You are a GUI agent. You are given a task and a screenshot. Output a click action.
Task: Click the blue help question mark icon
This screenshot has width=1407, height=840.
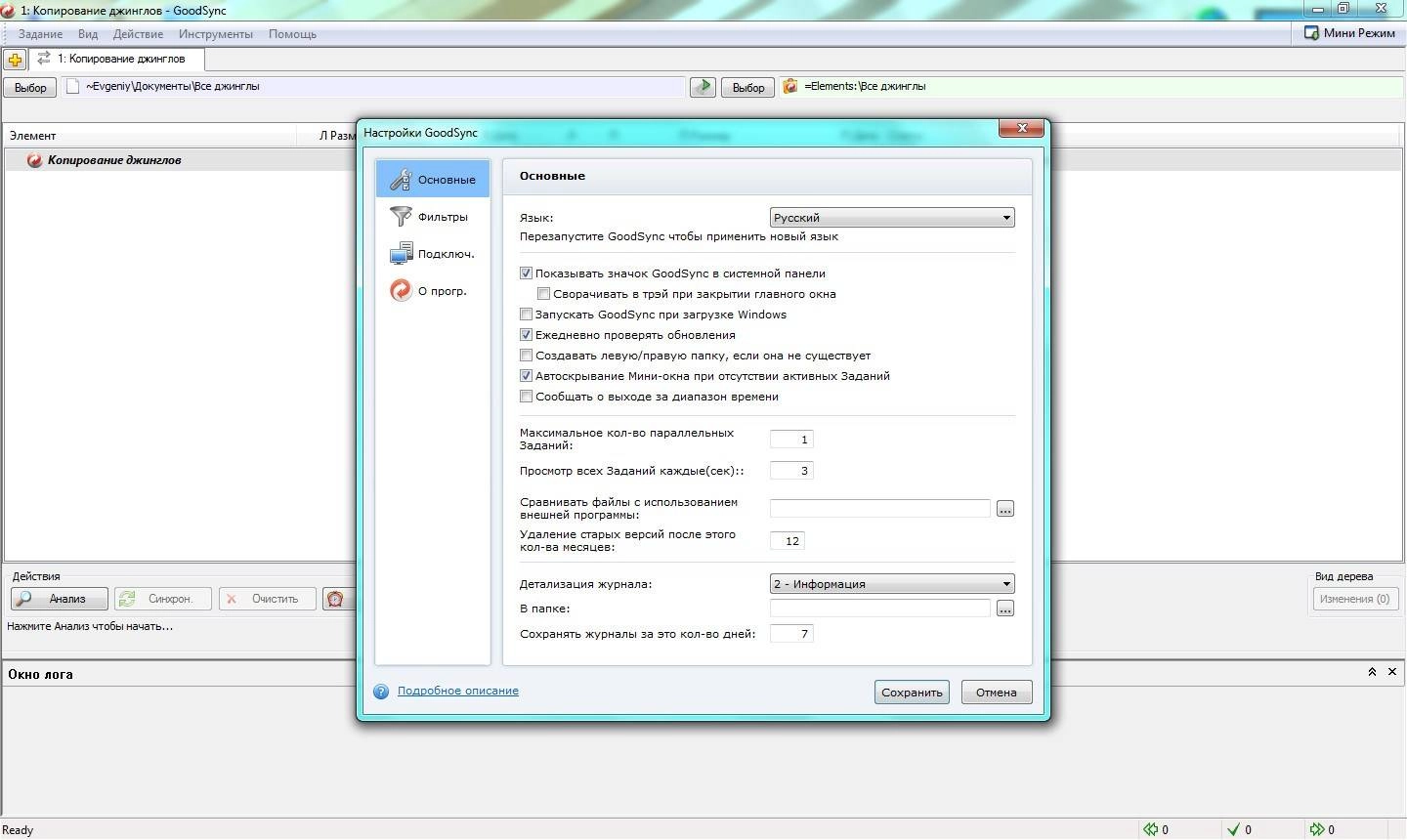[381, 692]
